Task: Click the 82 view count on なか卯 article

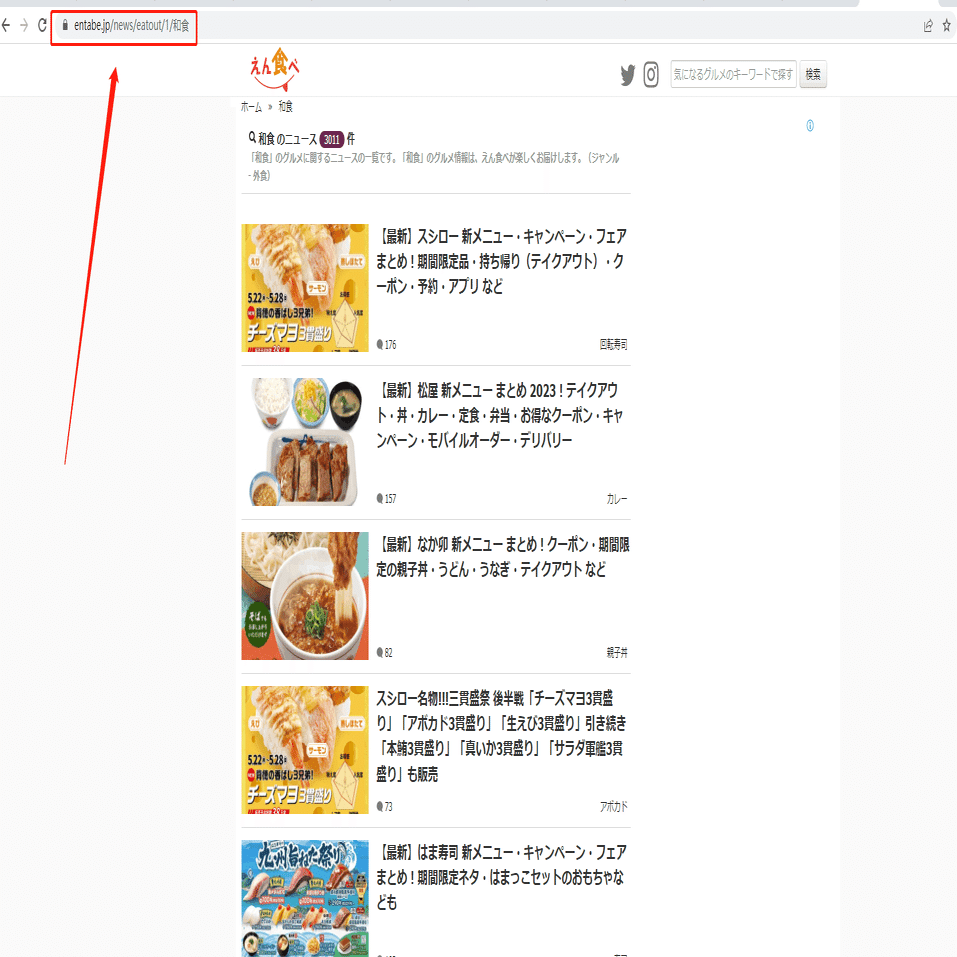Action: [x=385, y=652]
